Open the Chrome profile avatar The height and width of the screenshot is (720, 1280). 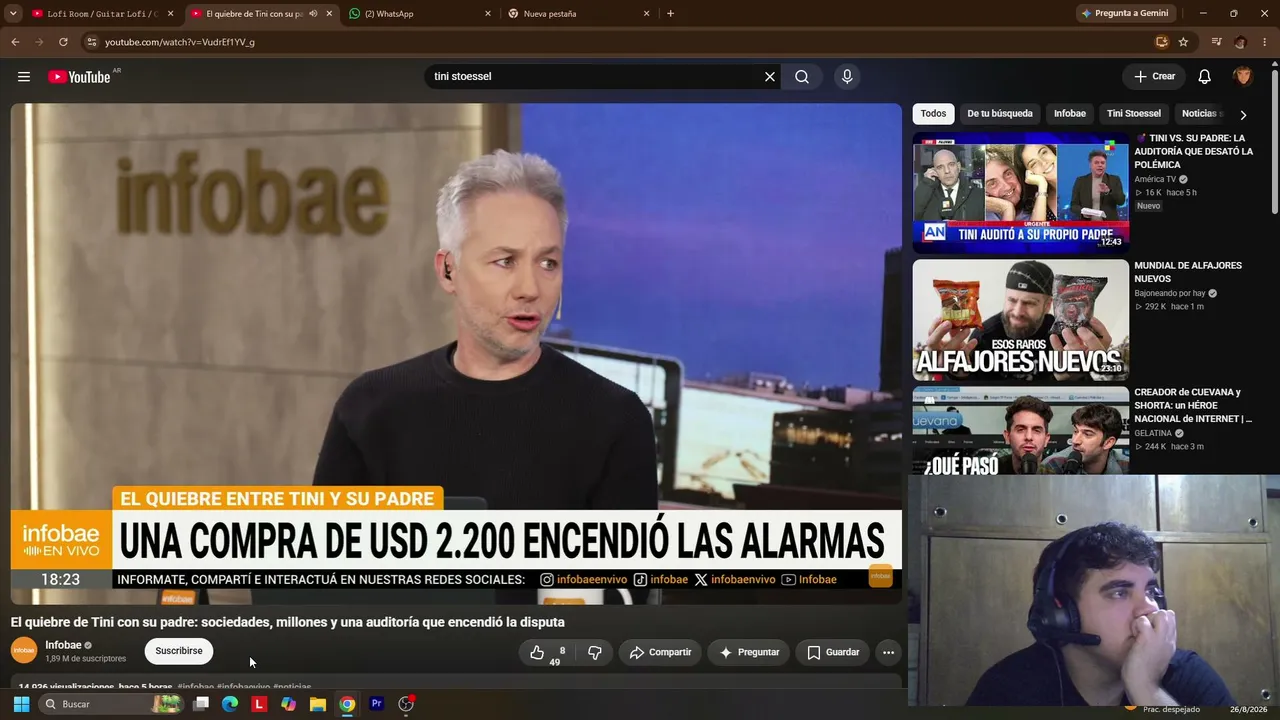1240,42
